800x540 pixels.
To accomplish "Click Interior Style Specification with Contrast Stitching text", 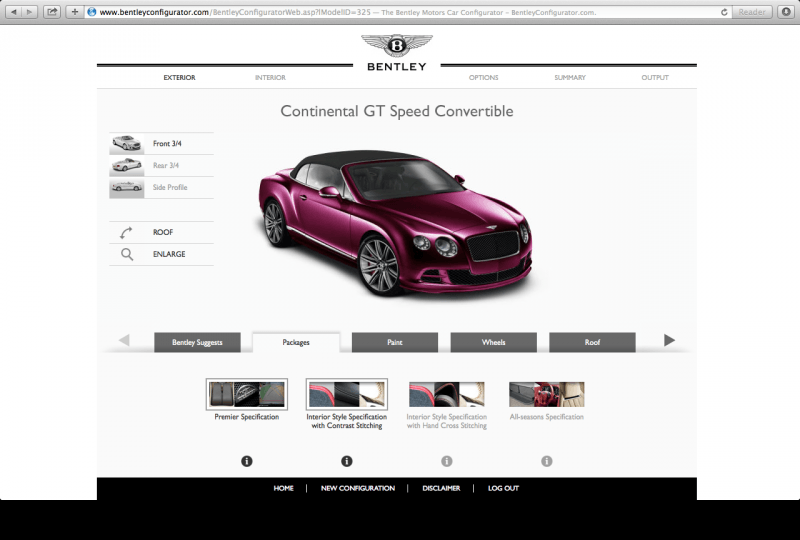I will tap(347, 421).
